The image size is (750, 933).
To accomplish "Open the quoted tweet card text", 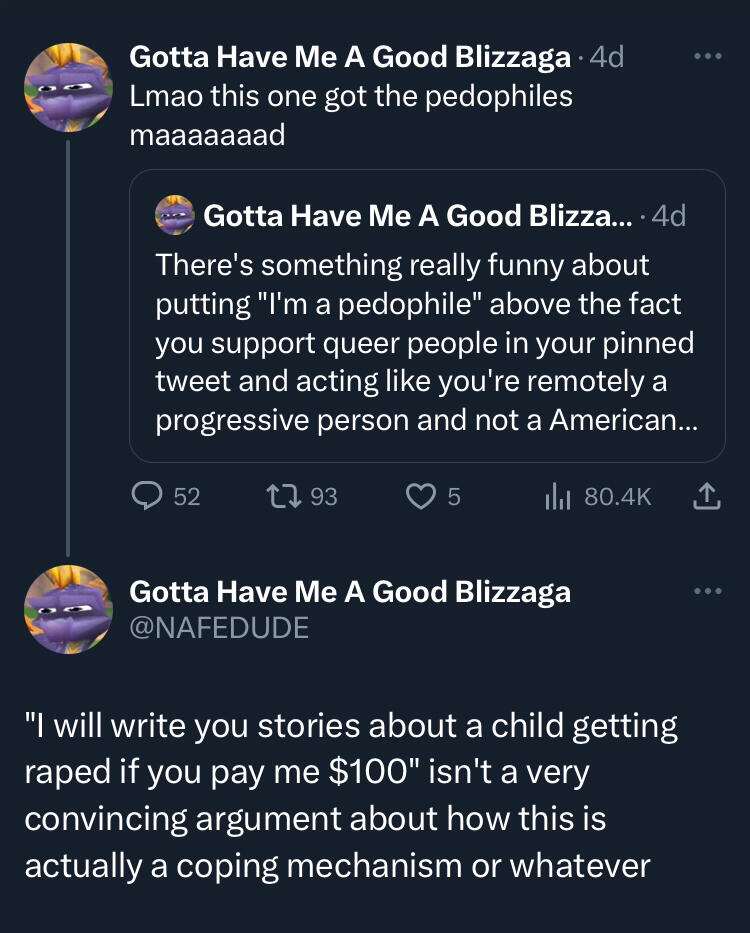I will coord(425,342).
